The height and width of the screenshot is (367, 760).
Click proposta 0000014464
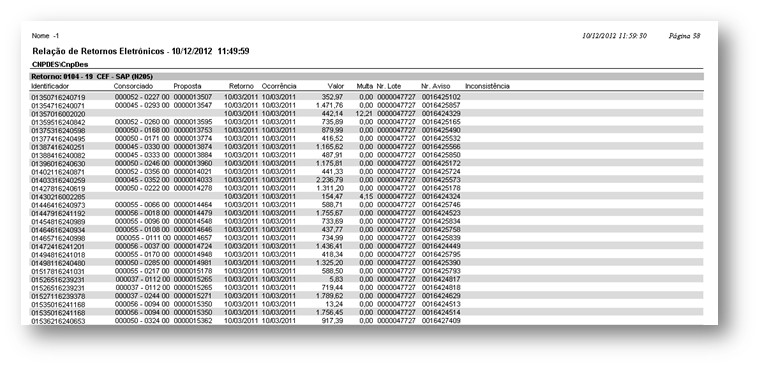click(193, 205)
